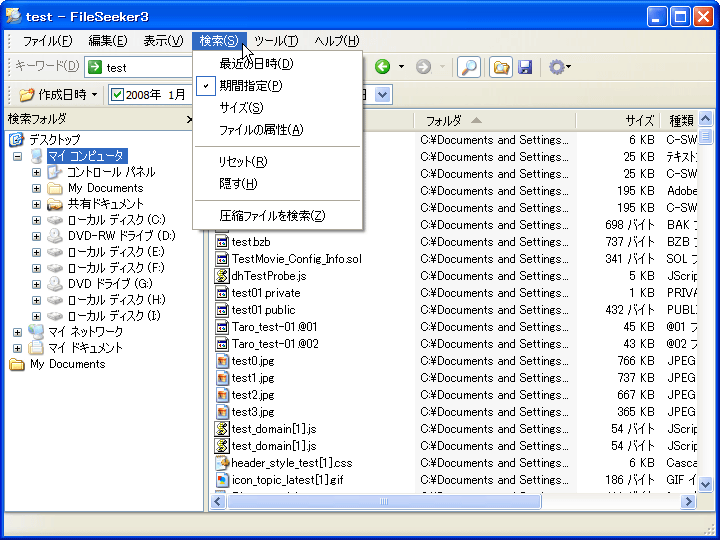
Task: Click the test.bzb file icon
Action: click(222, 242)
